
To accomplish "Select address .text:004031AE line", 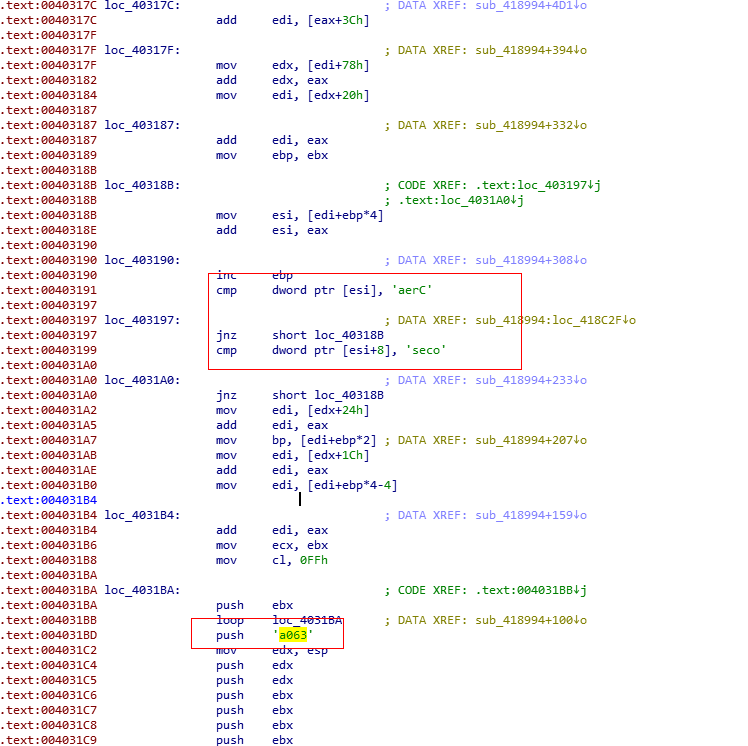I will [49, 470].
